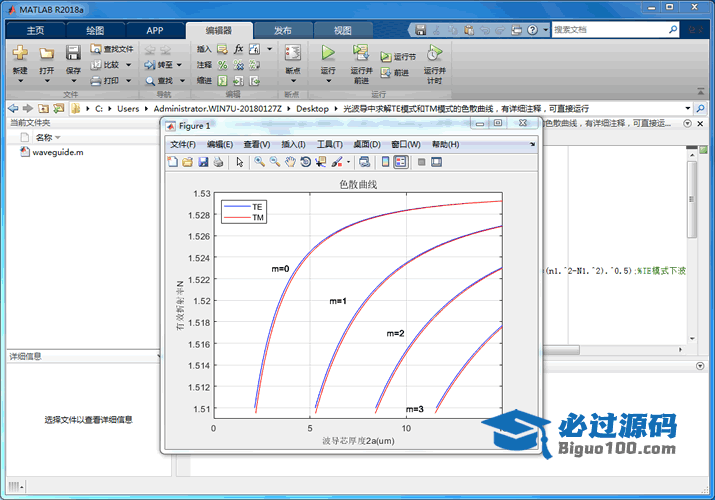715x500 pixels.
Task: Click the 查找文件 (Find Files) button
Action: point(112,49)
